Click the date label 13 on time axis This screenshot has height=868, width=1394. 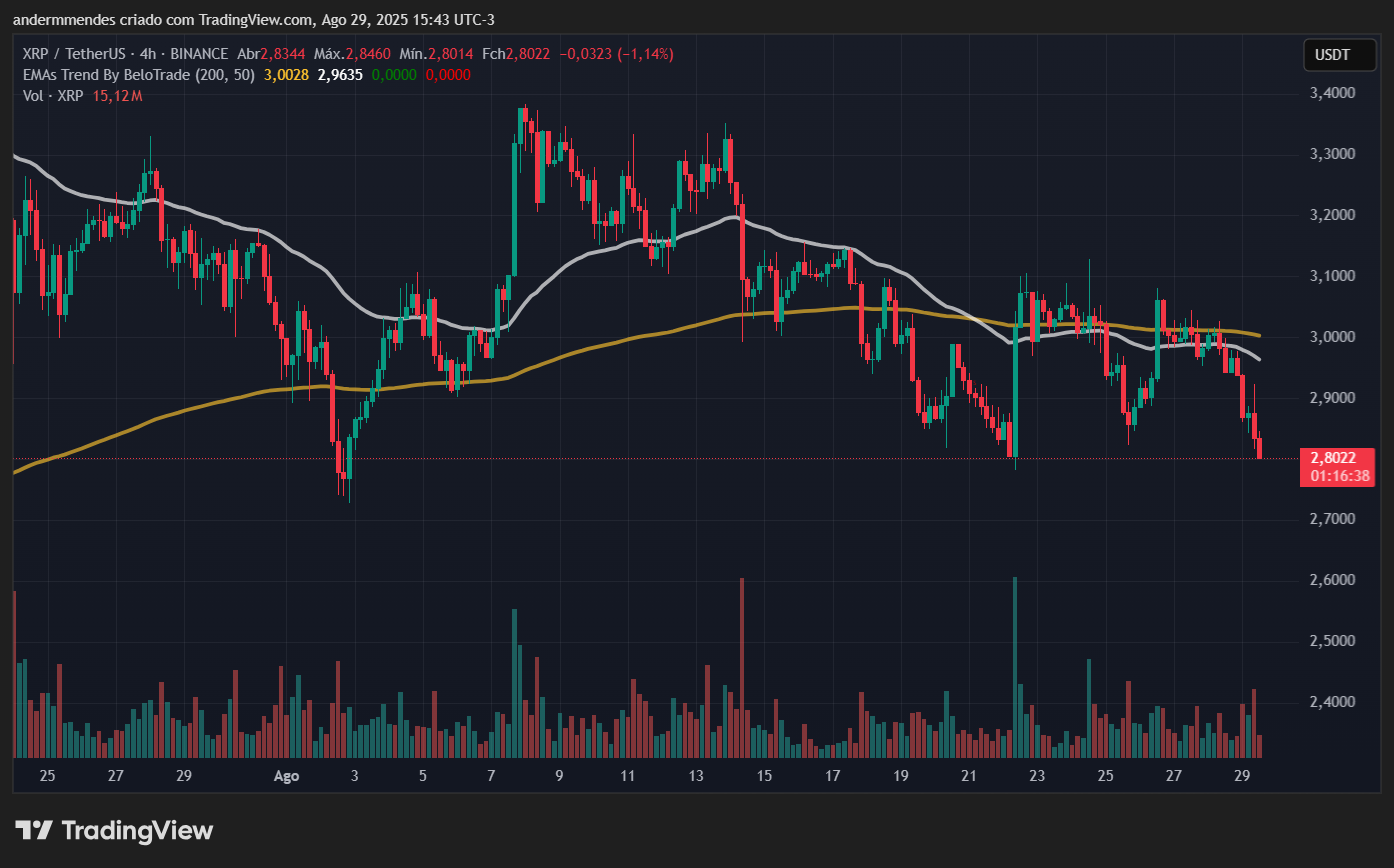click(x=696, y=776)
